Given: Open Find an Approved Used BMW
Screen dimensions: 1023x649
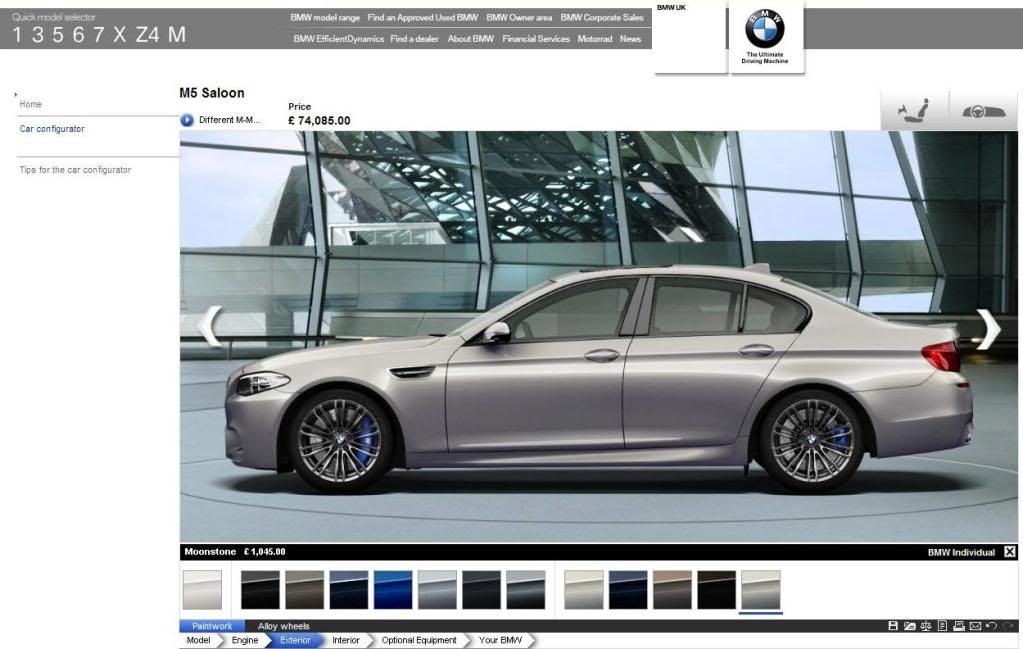Looking at the screenshot, I should click(x=423, y=18).
